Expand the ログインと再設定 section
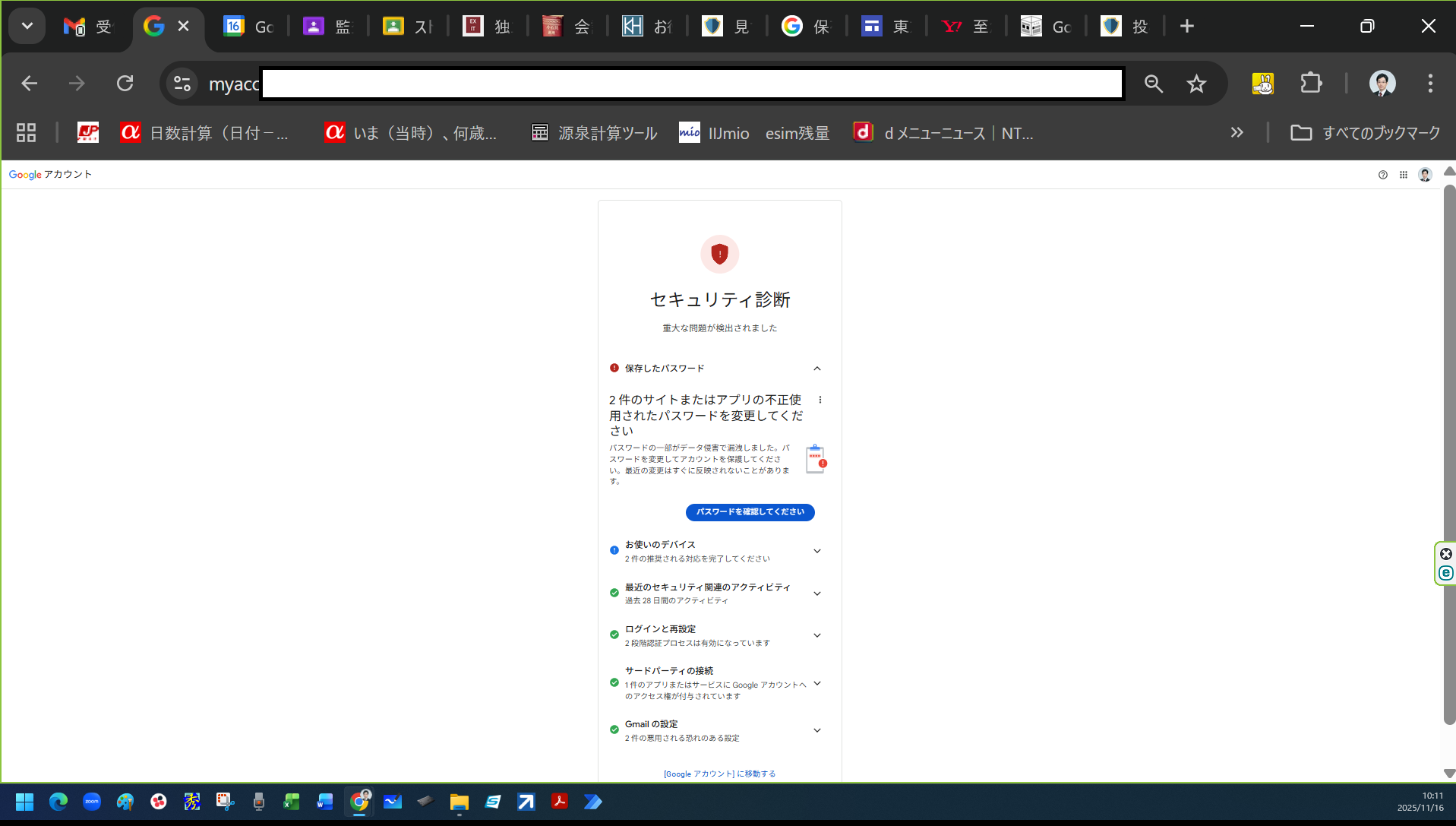This screenshot has height=826, width=1456. point(816,635)
